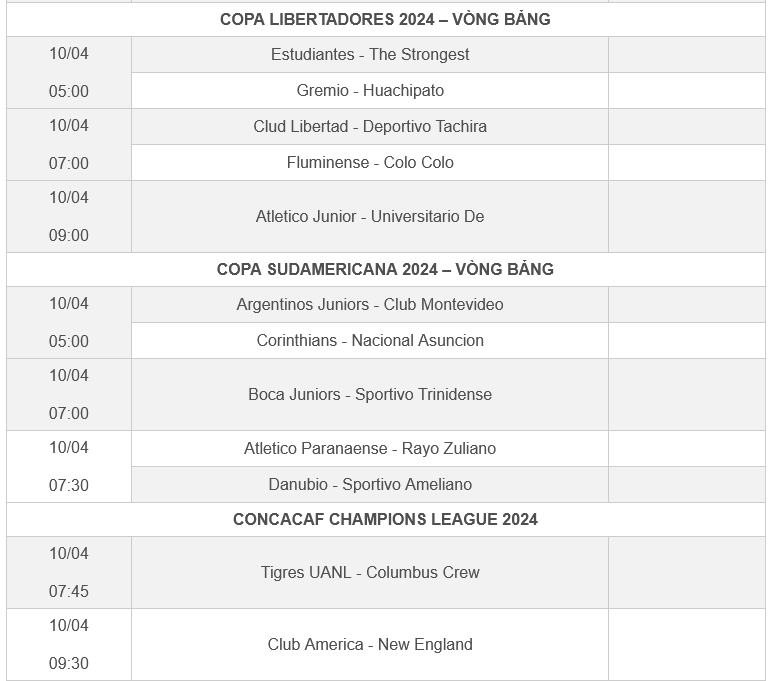
Task: Select Argentinos Juniors - Club Montevideo match
Action: click(370, 304)
